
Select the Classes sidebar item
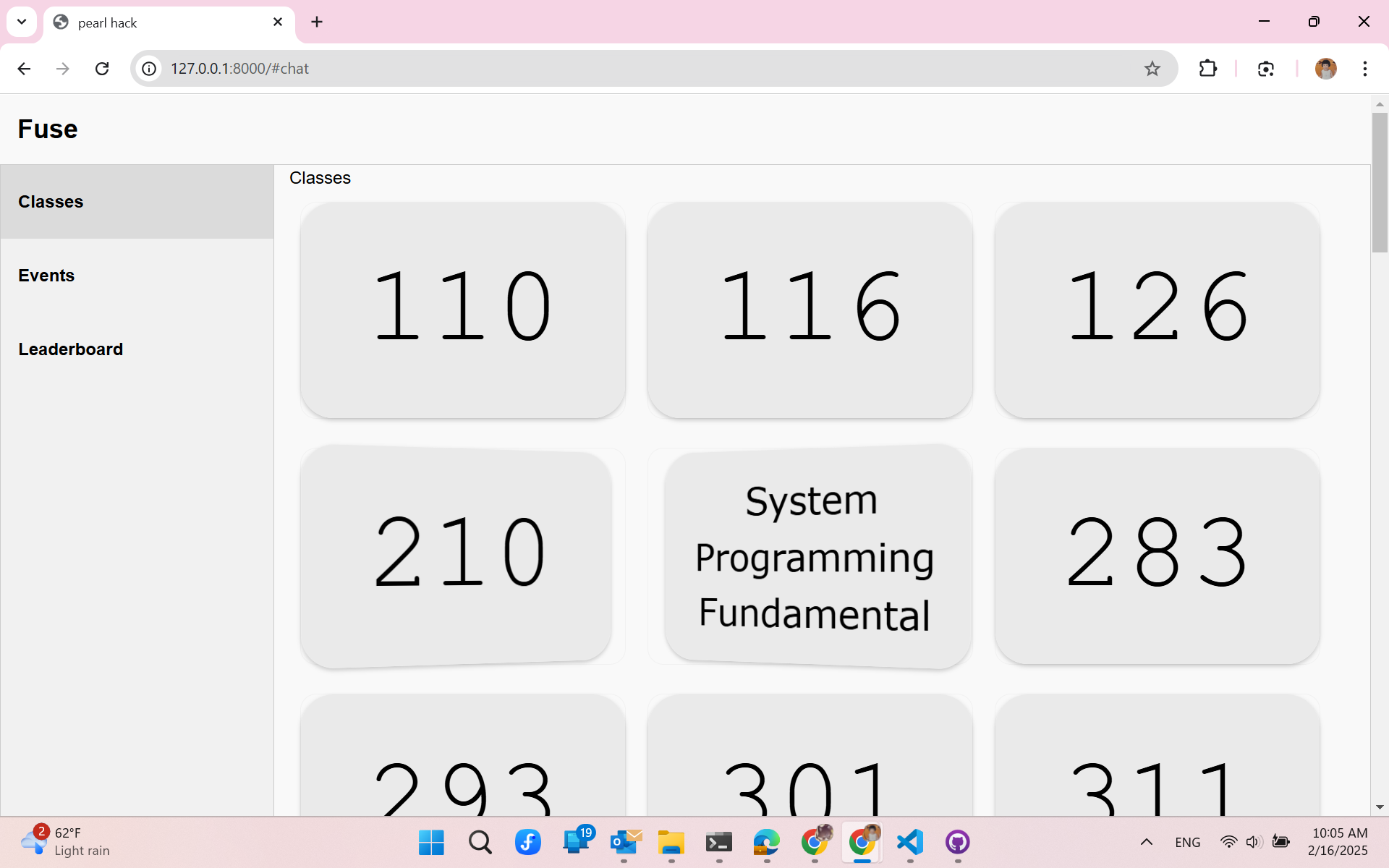point(51,202)
